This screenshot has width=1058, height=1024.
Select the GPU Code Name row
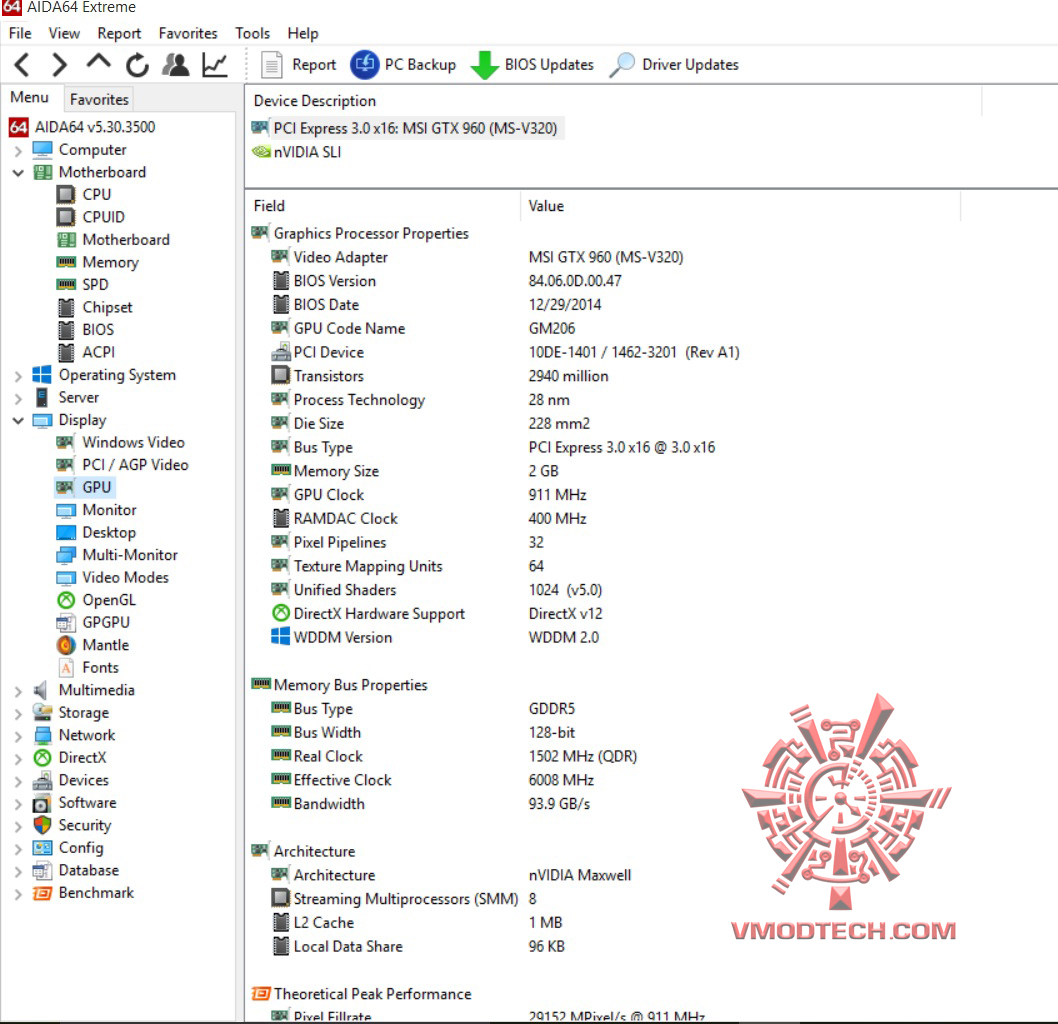click(423, 329)
